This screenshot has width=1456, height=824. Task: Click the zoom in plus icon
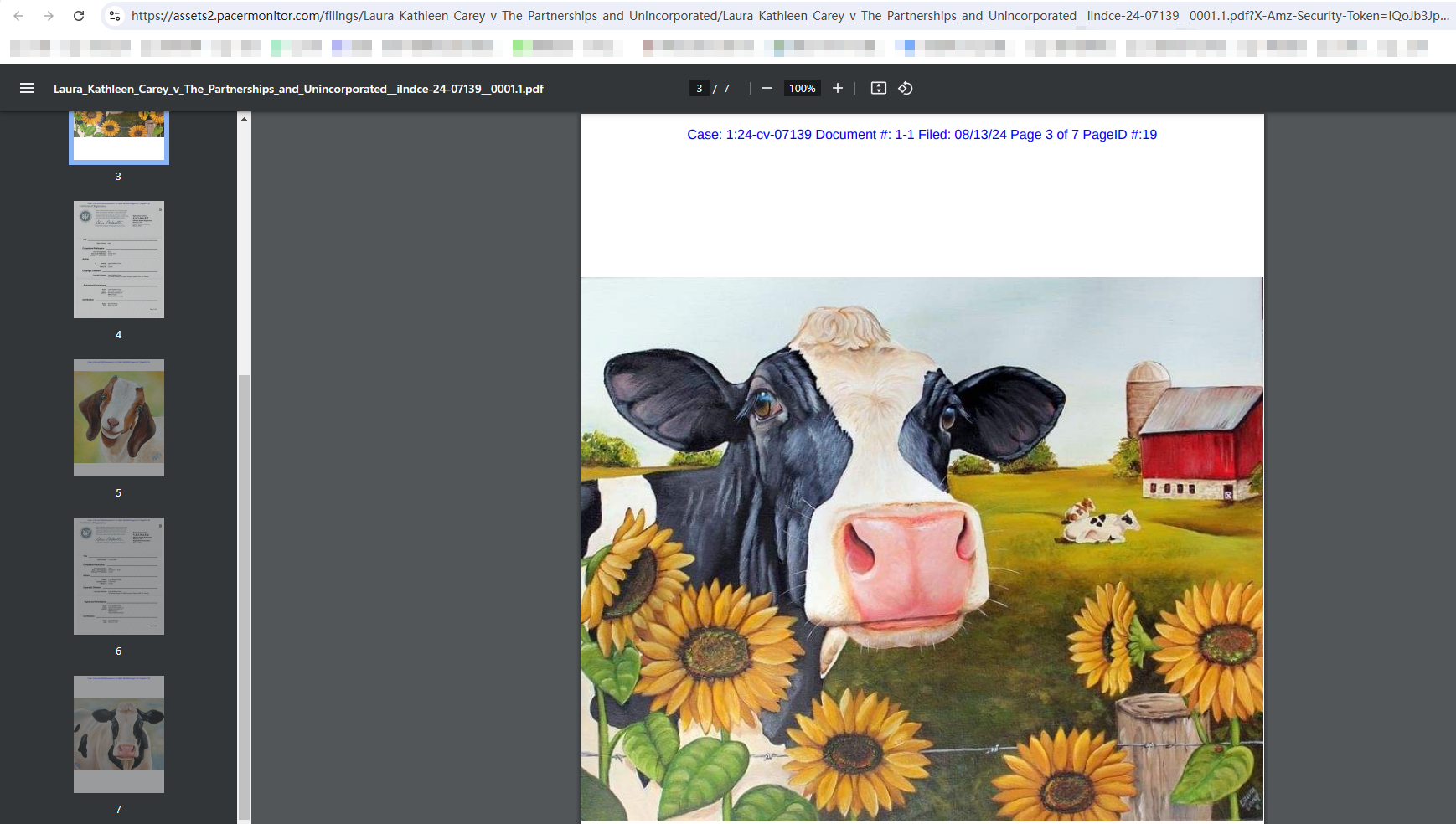pyautogui.click(x=837, y=88)
